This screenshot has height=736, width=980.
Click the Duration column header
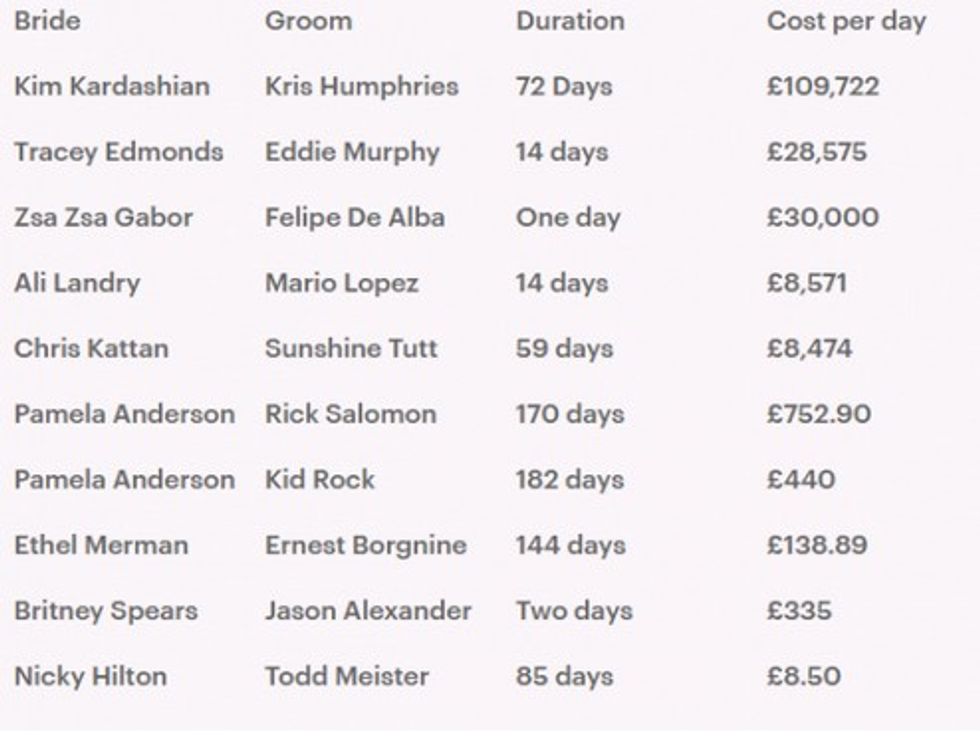coord(569,21)
